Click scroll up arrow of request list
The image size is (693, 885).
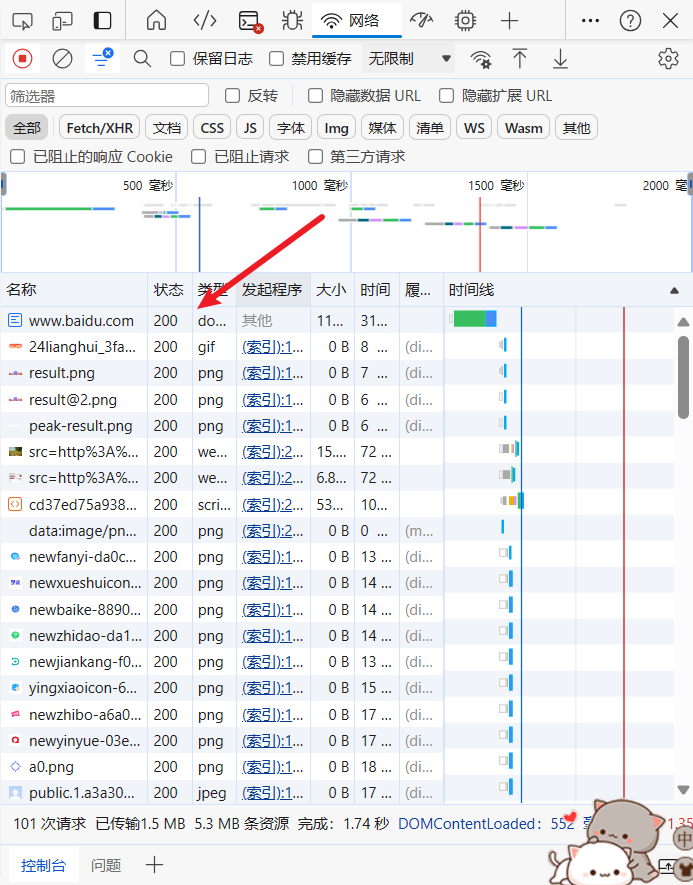683,322
